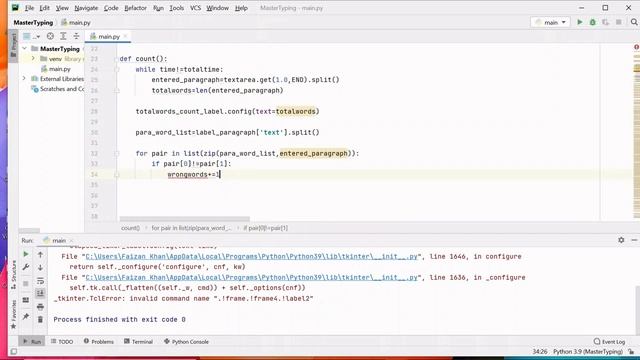Image resolution: width=640 pixels, height=360 pixels.
Task: Toggle Project side tool window
Action: [x=13, y=45]
